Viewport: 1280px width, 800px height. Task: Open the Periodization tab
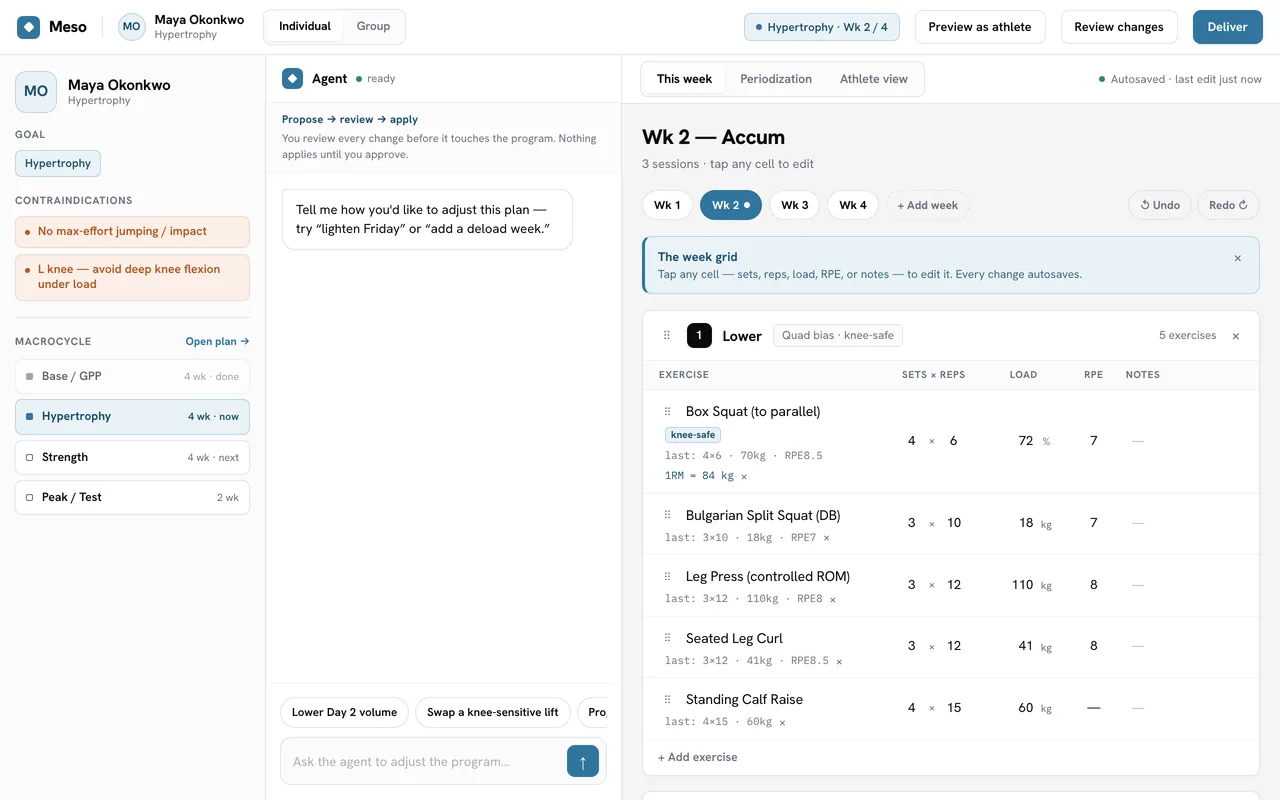pos(776,79)
